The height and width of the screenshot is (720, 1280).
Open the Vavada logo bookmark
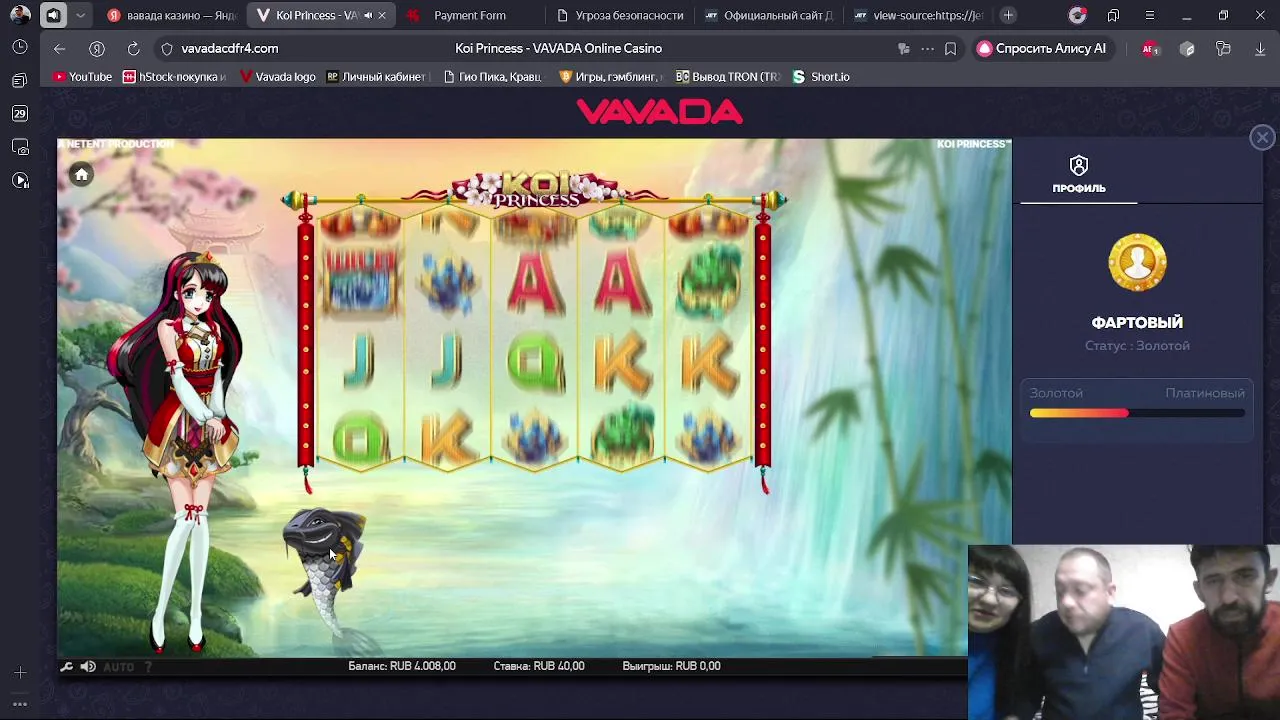click(278, 76)
